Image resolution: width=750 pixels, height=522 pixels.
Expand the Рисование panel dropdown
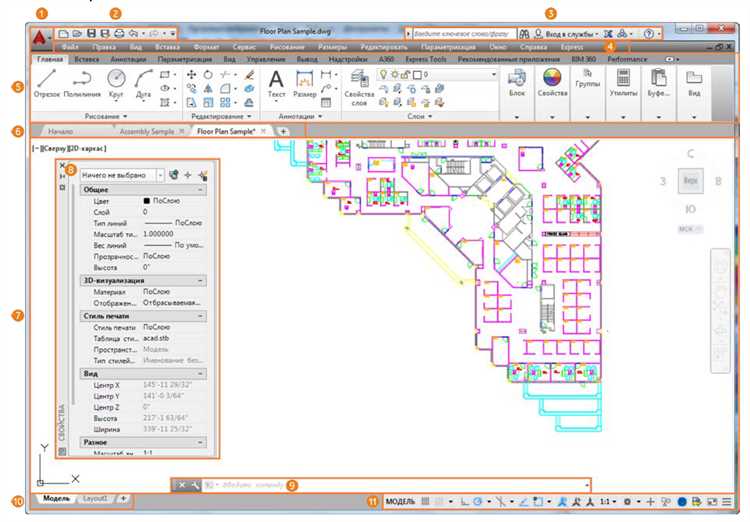106,116
